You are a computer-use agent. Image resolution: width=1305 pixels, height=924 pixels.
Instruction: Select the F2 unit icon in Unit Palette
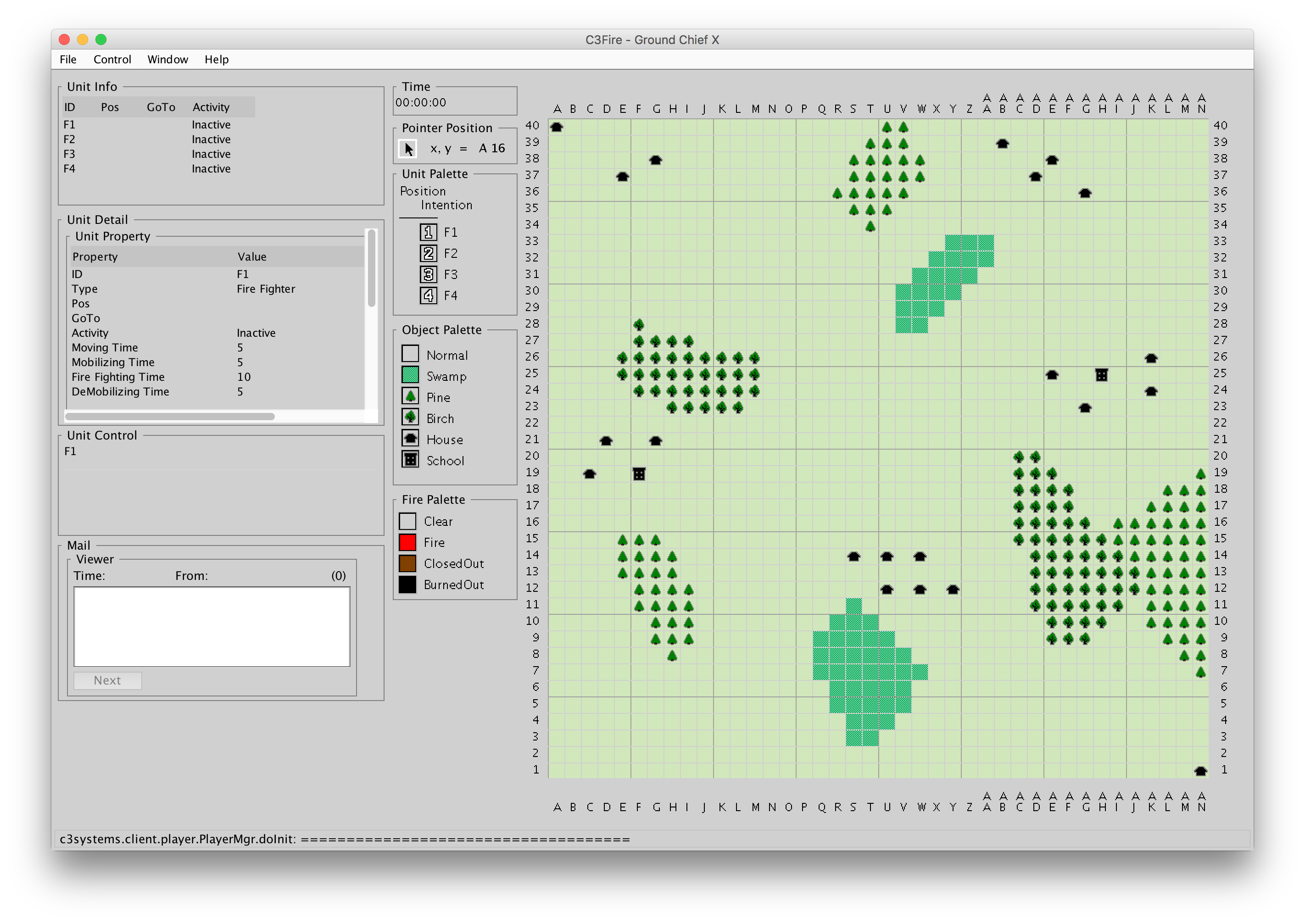(428, 253)
